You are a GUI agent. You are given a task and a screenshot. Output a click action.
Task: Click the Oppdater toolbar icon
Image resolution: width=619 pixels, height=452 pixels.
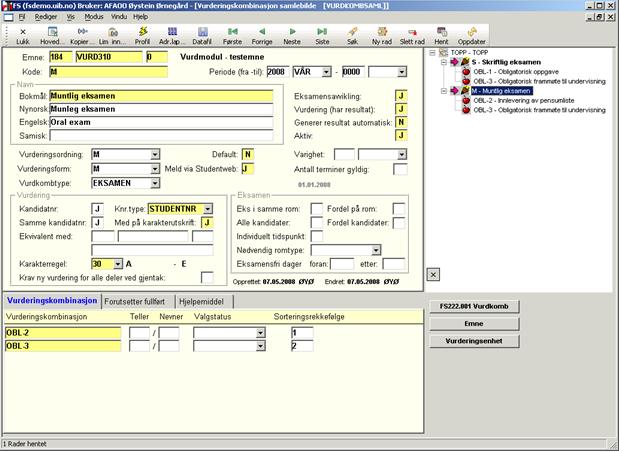(471, 36)
